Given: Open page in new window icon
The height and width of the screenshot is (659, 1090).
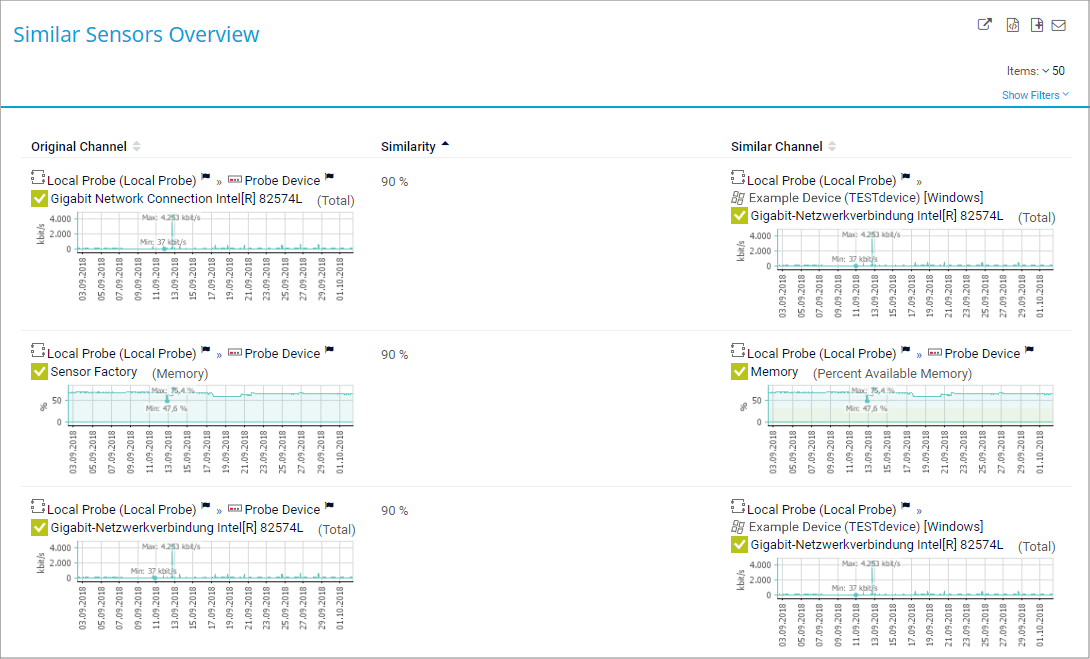Looking at the screenshot, I should (985, 26).
